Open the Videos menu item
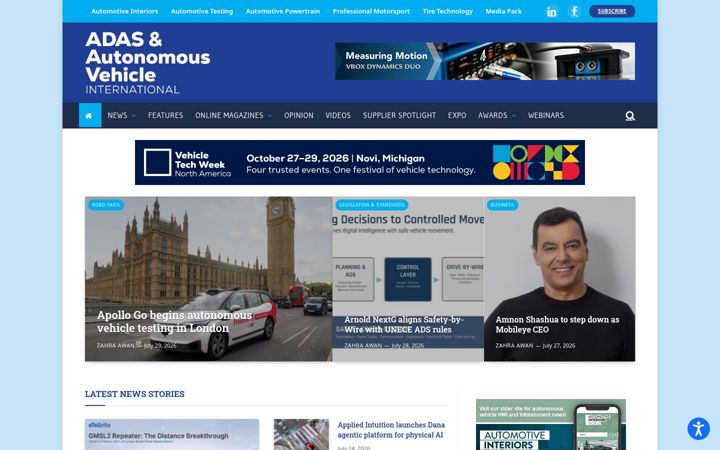This screenshot has height=450, width=720. pyautogui.click(x=338, y=115)
